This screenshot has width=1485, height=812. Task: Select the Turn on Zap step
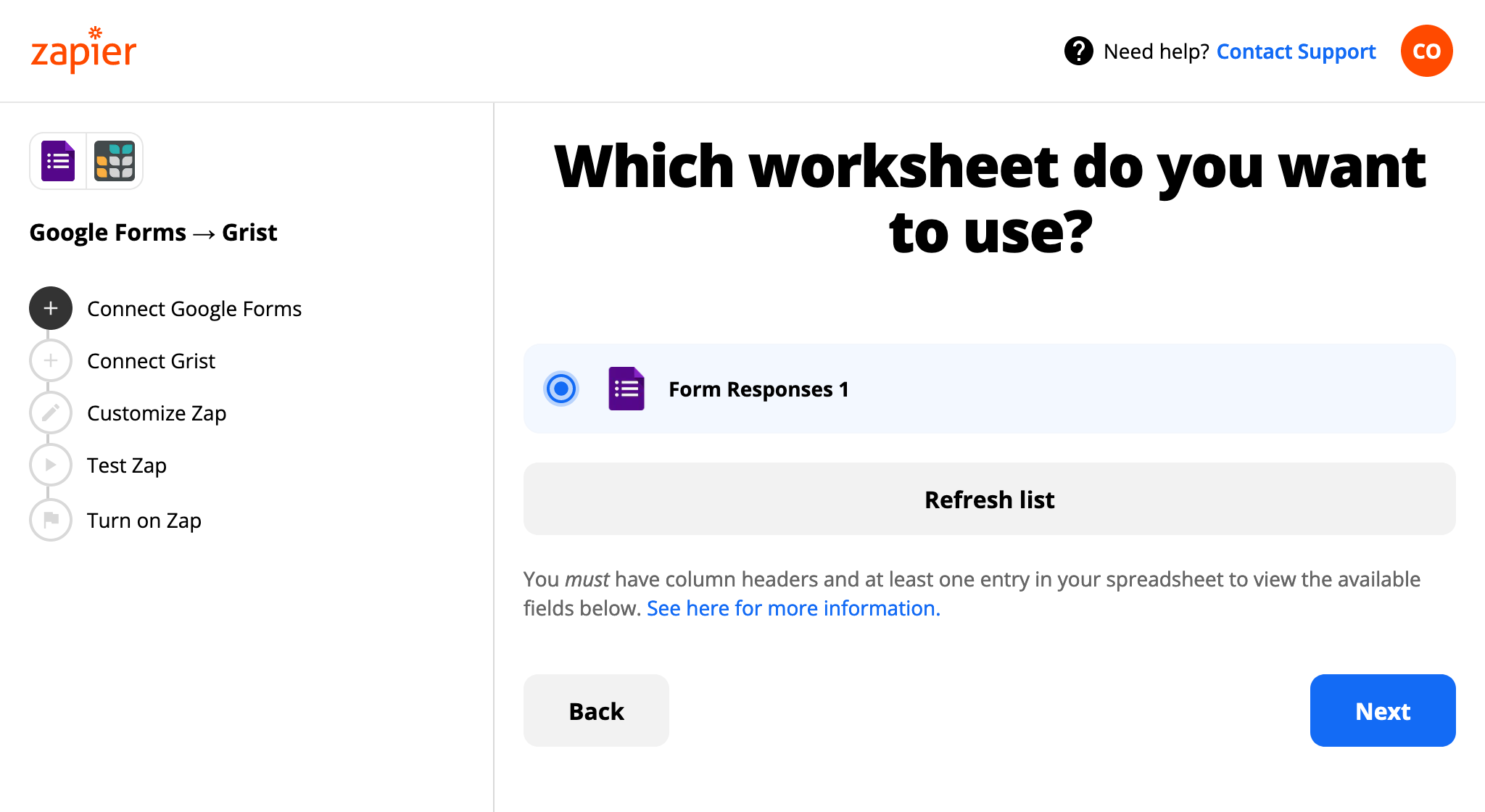[x=144, y=520]
